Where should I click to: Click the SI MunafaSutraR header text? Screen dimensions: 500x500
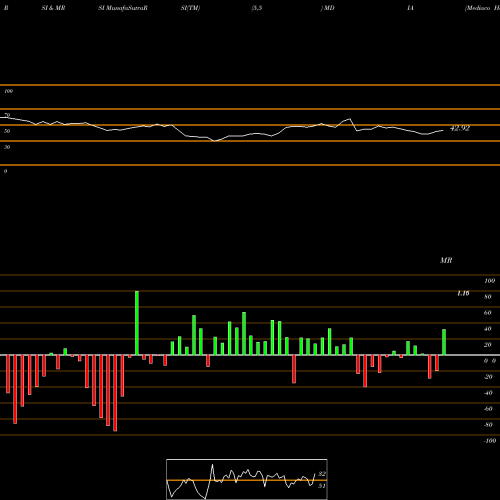(123, 8)
